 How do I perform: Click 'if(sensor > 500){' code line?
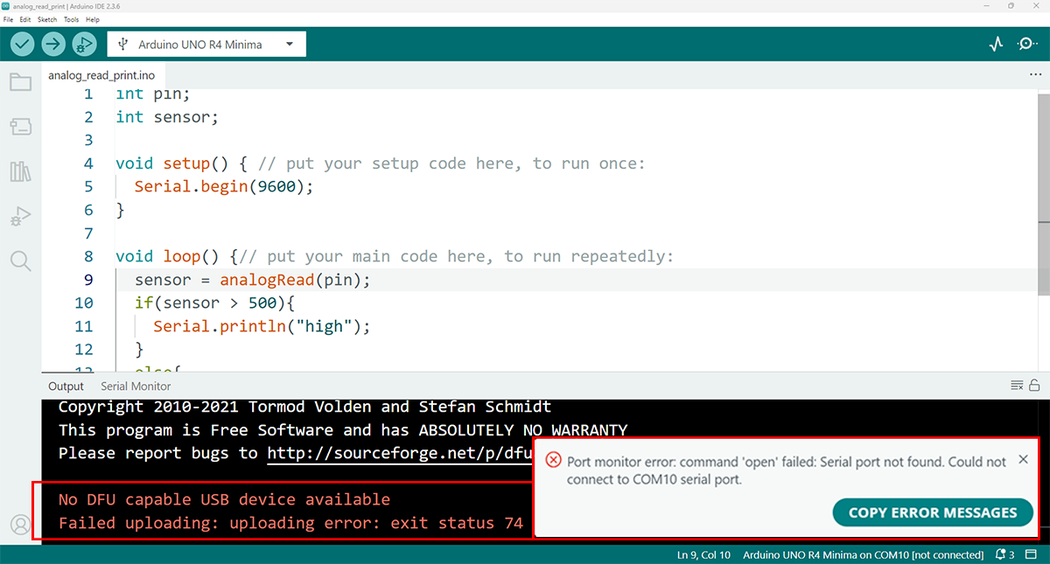(214, 303)
